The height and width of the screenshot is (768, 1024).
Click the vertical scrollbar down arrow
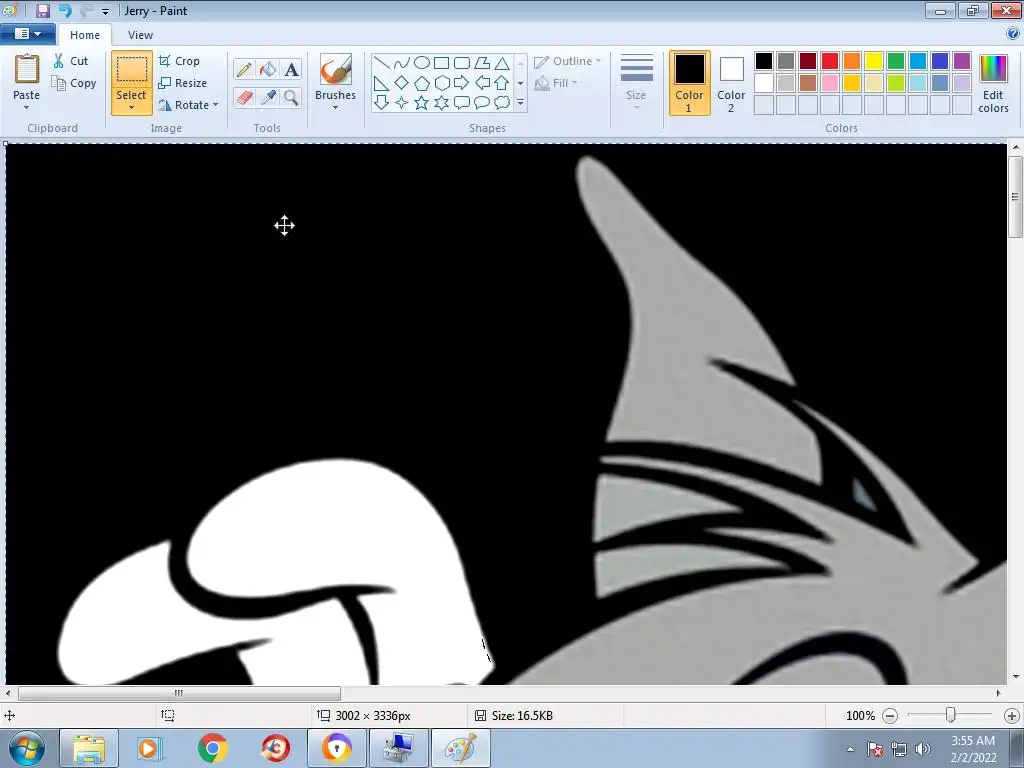click(x=1016, y=677)
